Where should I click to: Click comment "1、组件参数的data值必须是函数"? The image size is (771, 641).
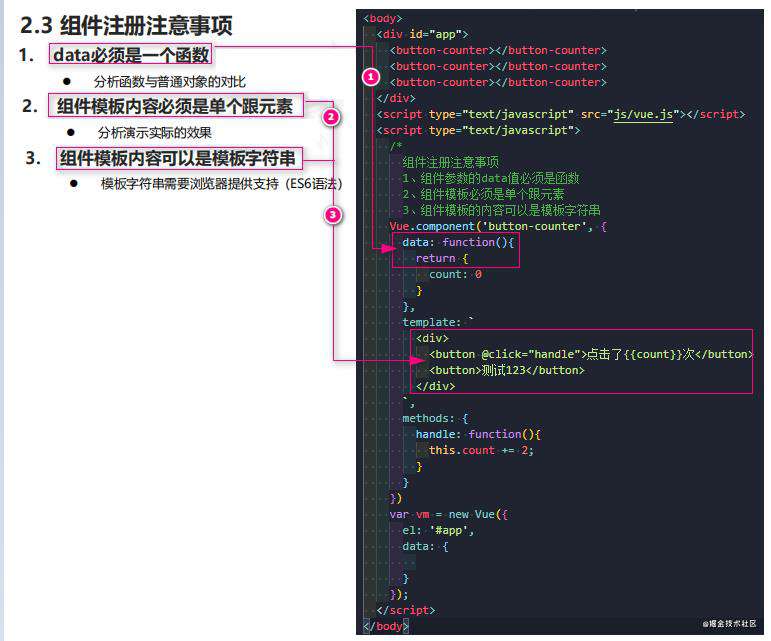pos(491,178)
